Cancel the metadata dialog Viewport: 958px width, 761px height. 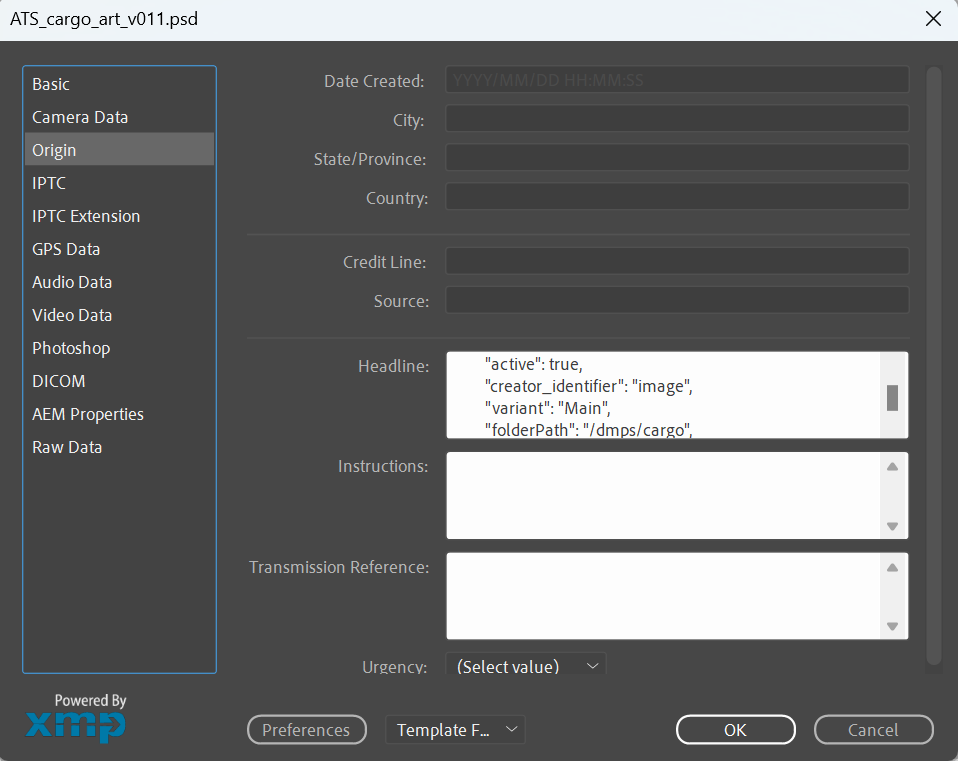tap(873, 730)
